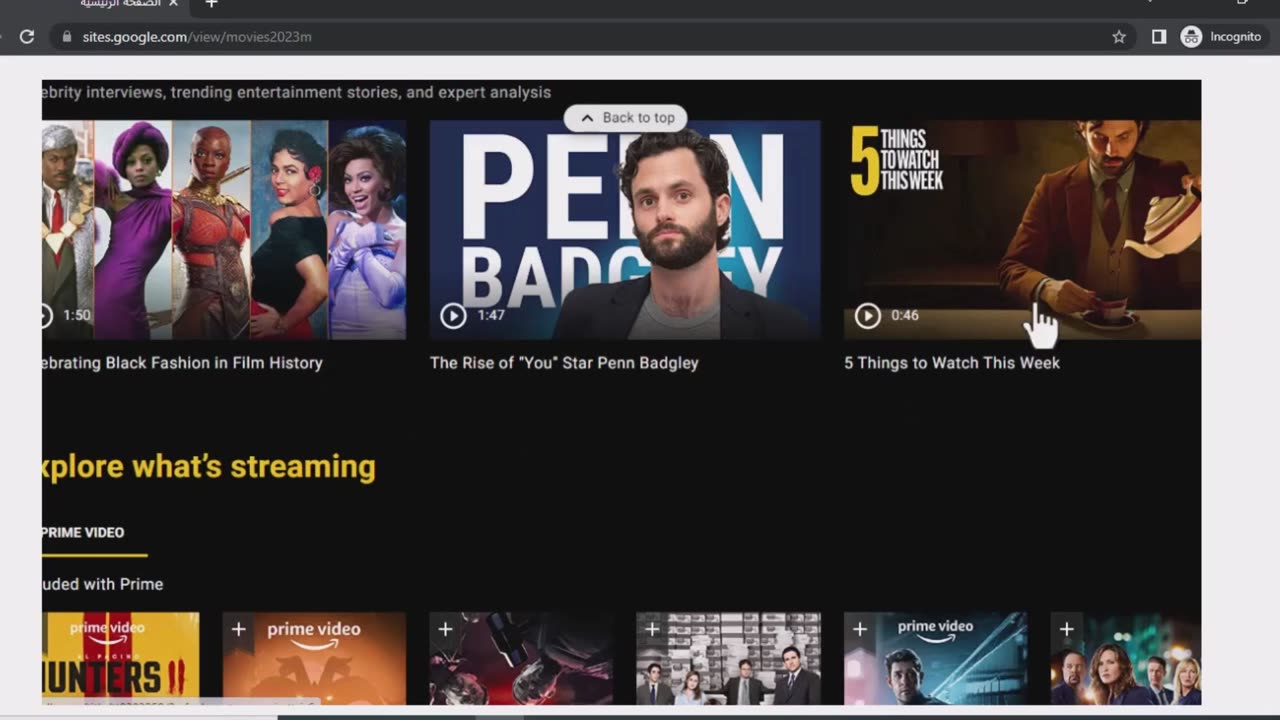This screenshot has width=1280, height=720.
Task: Play the Black Fashion 1:50 video
Action: 45,316
